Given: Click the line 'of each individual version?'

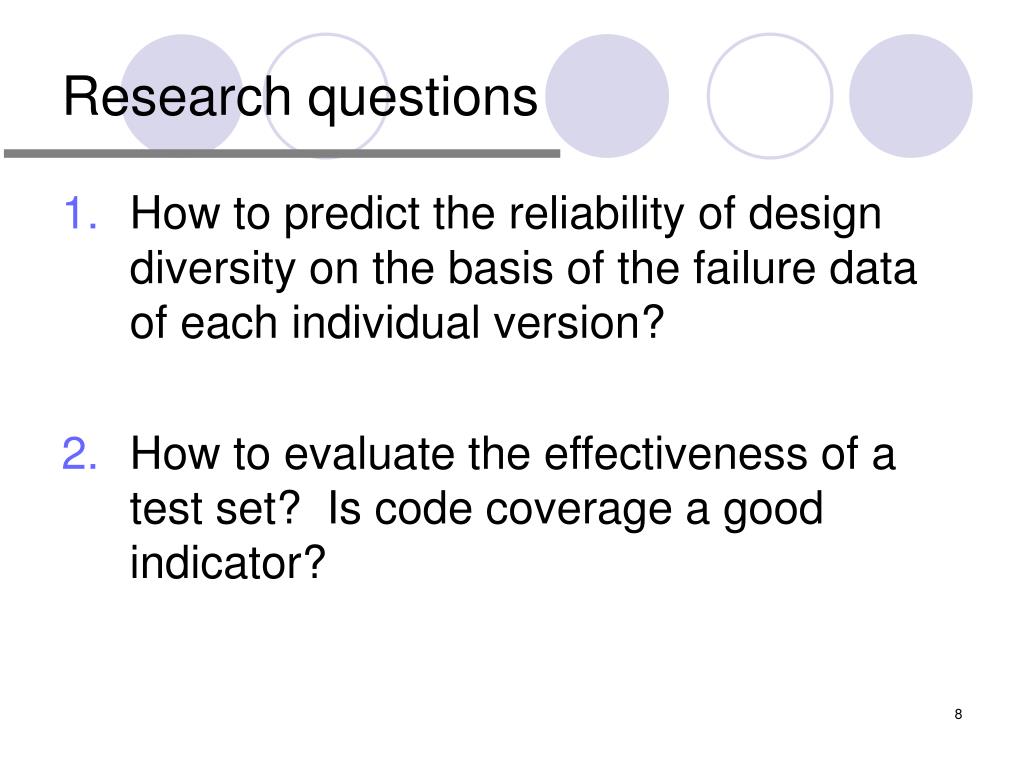Looking at the screenshot, I should (x=397, y=323).
